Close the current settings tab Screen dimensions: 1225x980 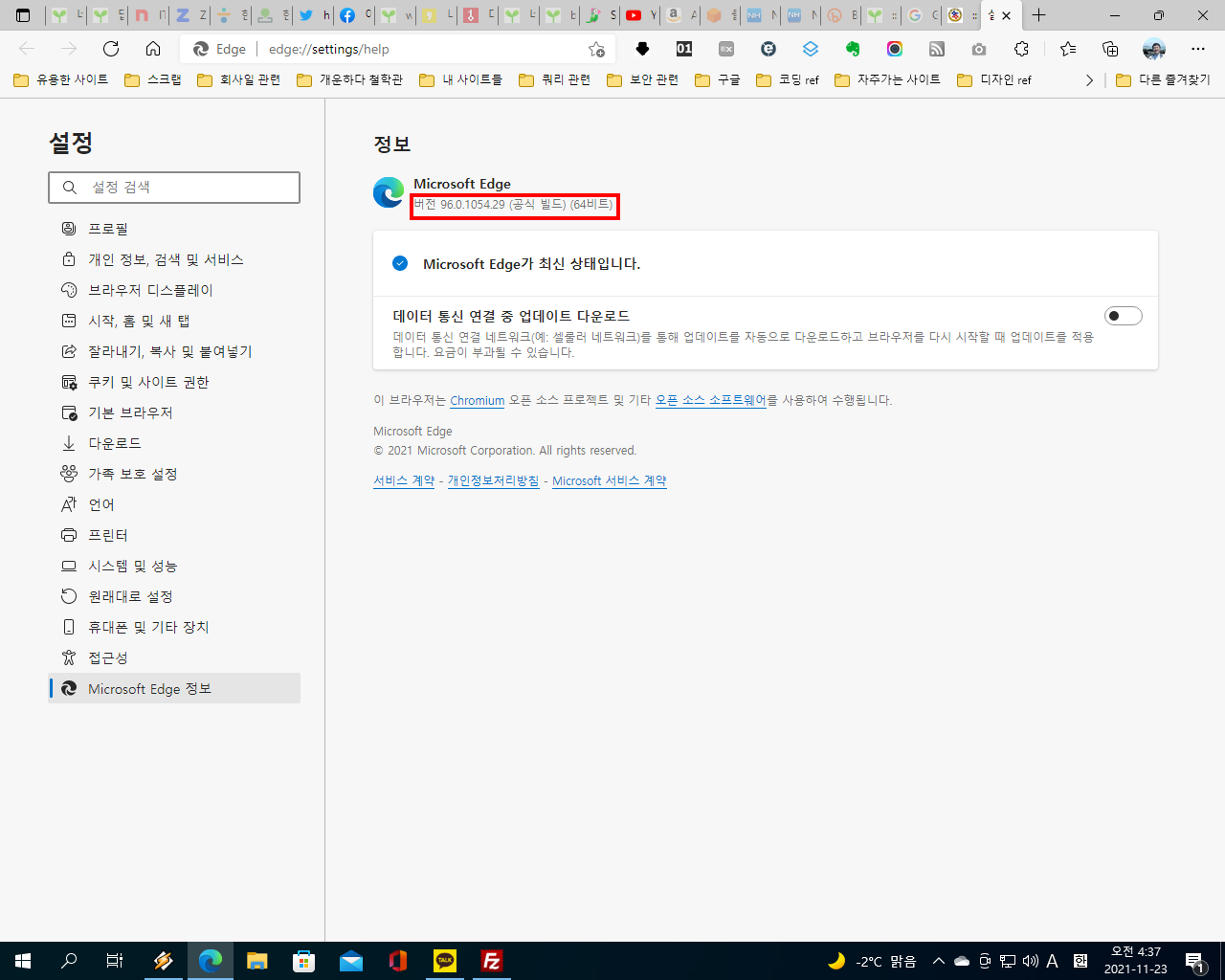pos(1006,15)
